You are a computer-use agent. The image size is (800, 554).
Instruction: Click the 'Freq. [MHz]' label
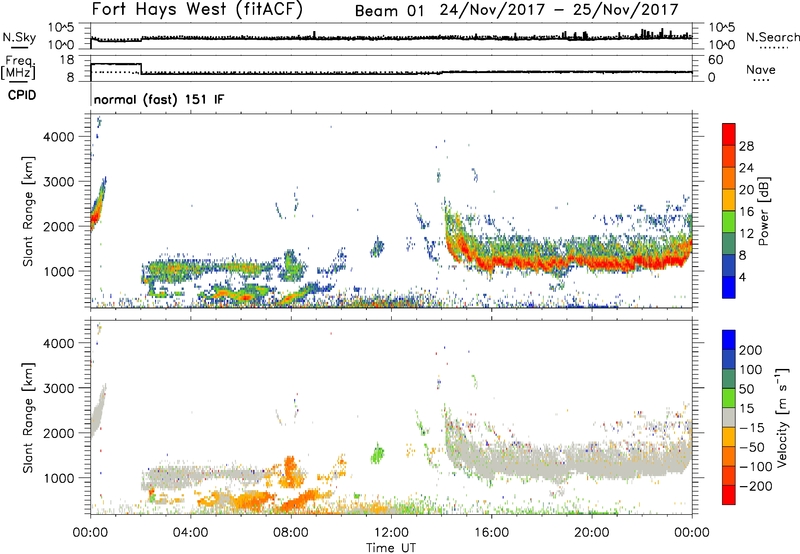[18, 67]
